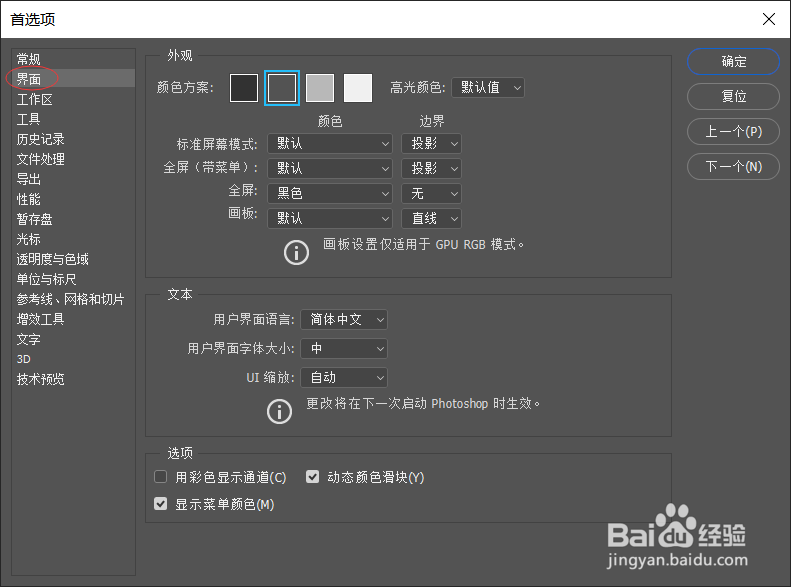Select 界面 in the category list
791x587 pixels.
[73, 79]
